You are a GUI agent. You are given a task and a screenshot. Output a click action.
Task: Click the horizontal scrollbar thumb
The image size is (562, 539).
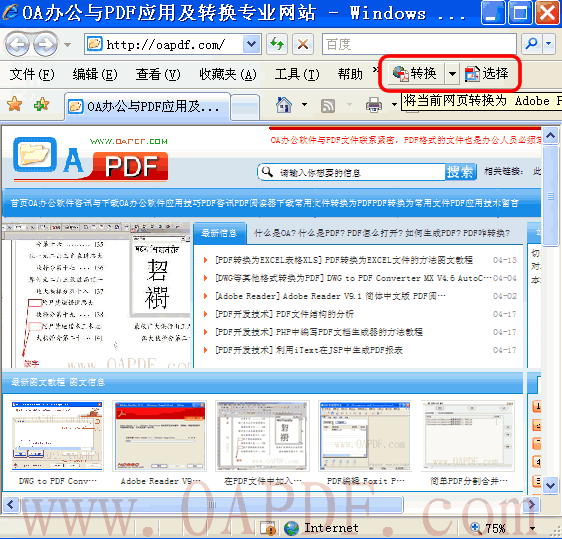[212, 505]
